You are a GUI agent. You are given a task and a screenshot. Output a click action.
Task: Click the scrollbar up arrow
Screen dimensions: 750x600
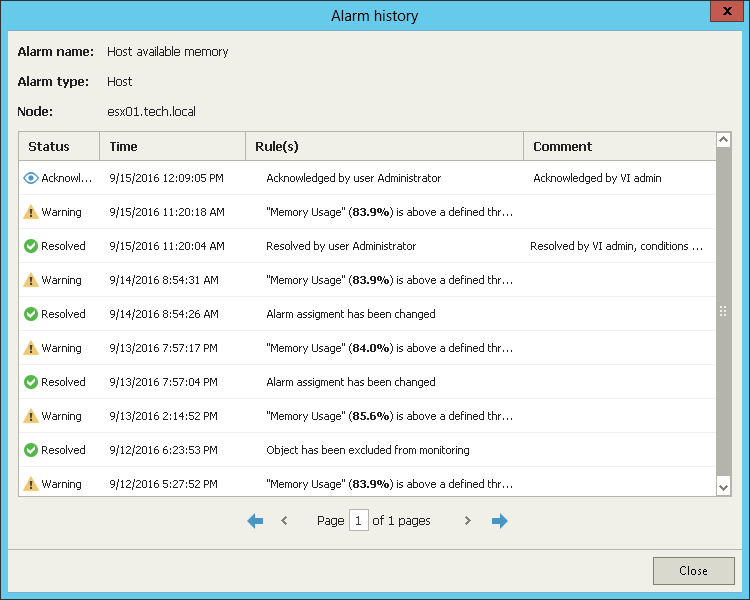[x=724, y=140]
